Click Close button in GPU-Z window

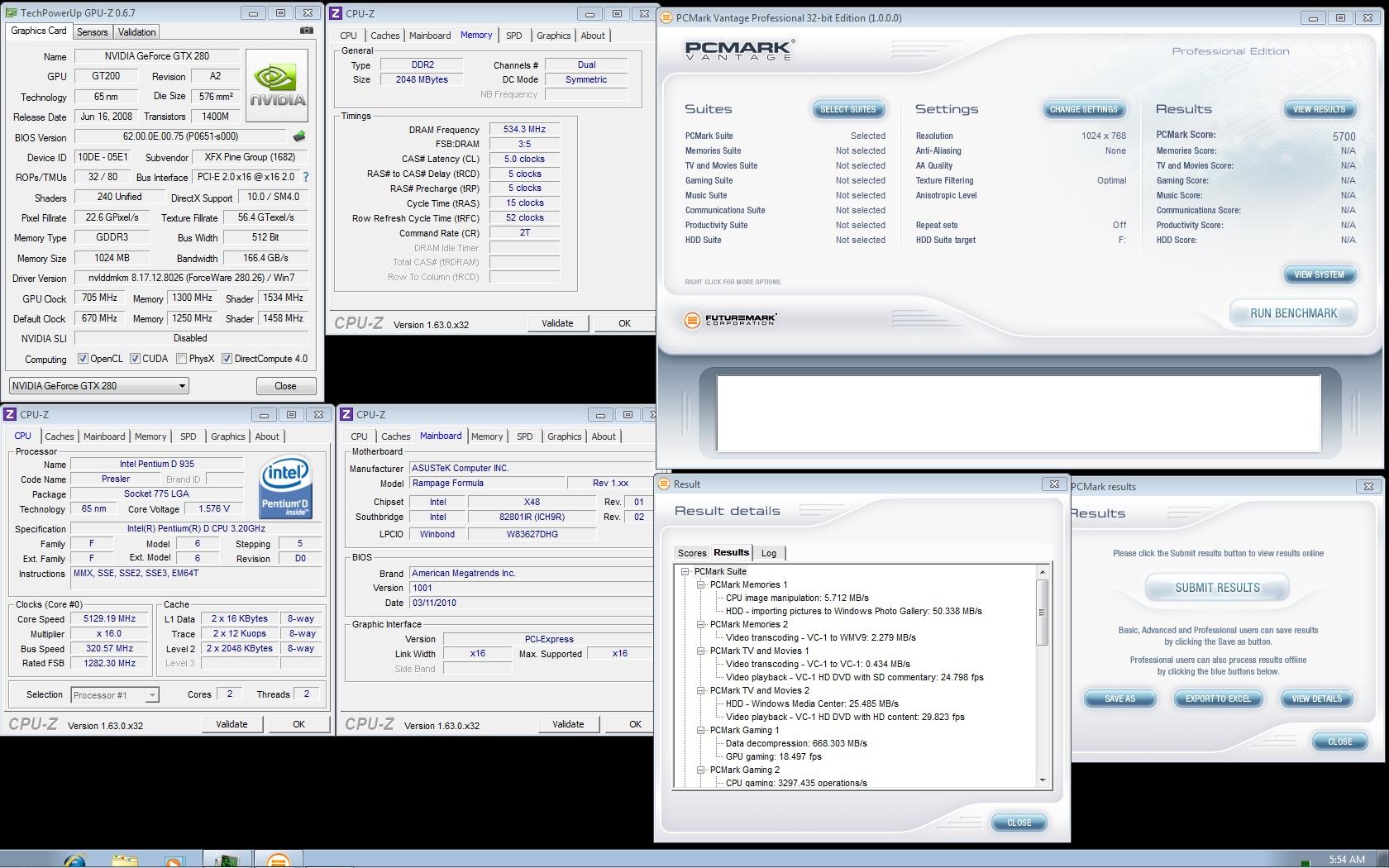285,386
